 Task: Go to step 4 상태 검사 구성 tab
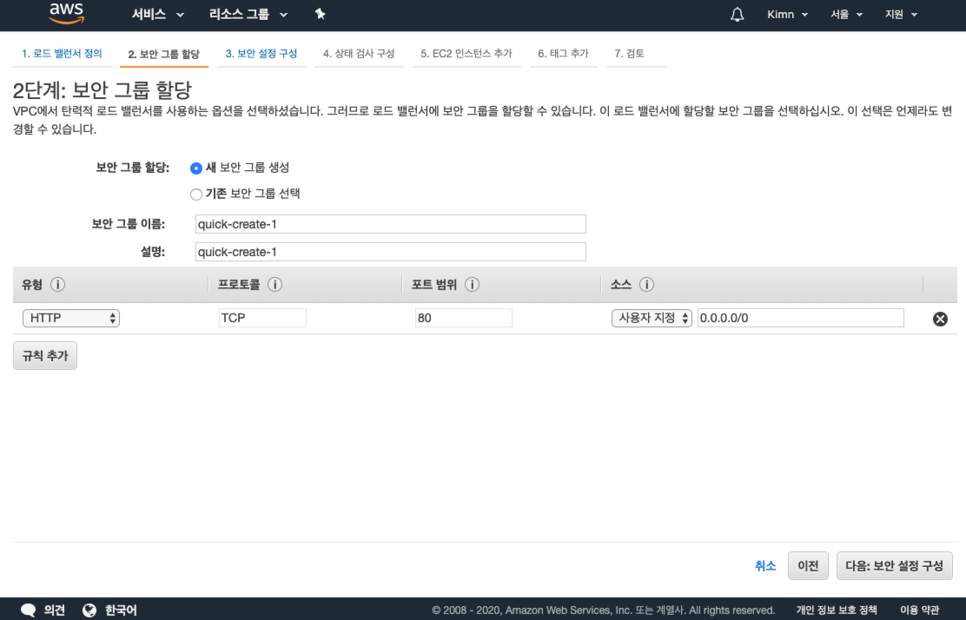(x=359, y=54)
